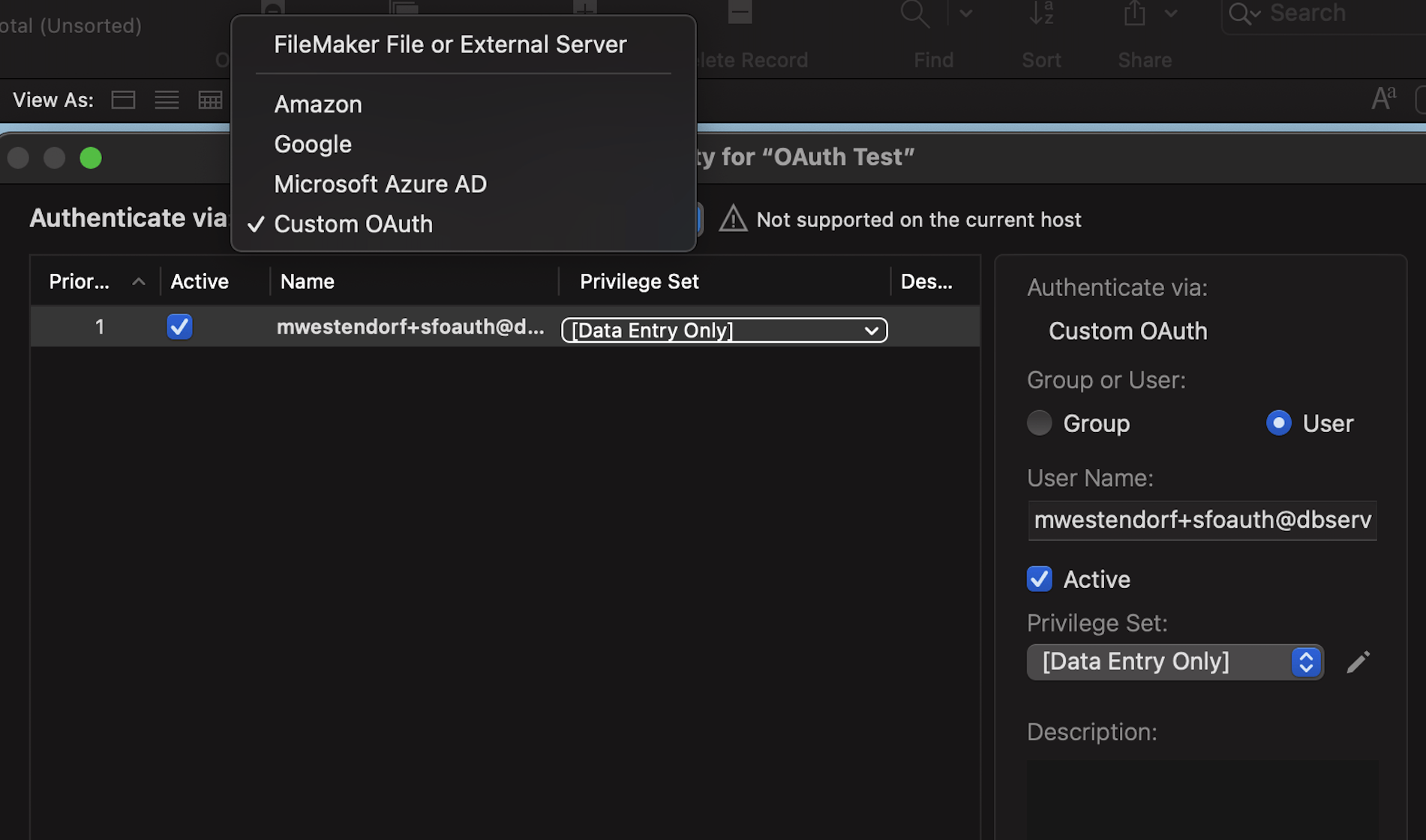Image resolution: width=1426 pixels, height=840 pixels.
Task: Choose FileMaker File or External Server option
Action: tap(450, 45)
